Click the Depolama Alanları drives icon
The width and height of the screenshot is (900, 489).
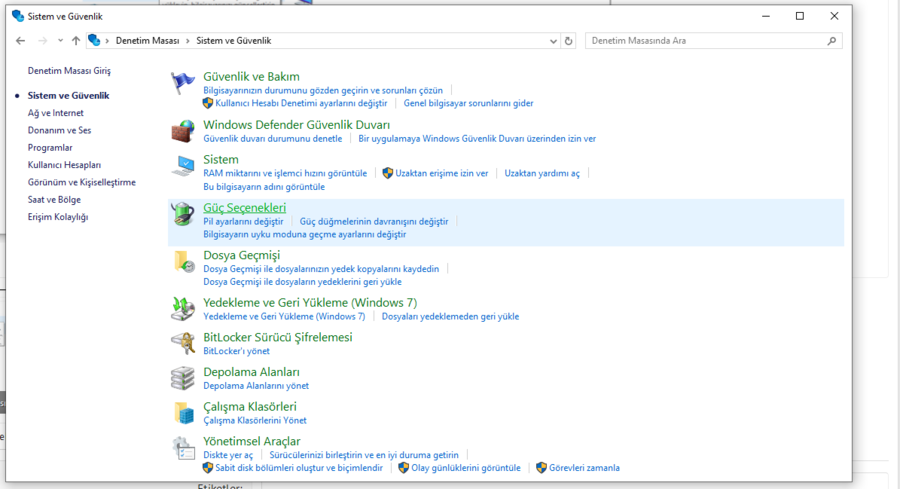click(183, 378)
